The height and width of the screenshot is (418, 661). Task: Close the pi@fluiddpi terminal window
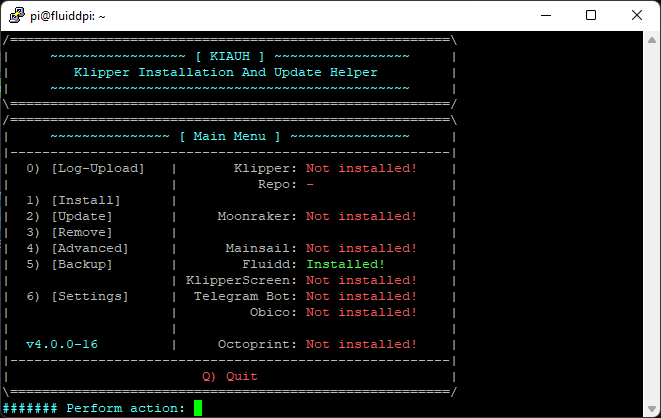(x=637, y=16)
